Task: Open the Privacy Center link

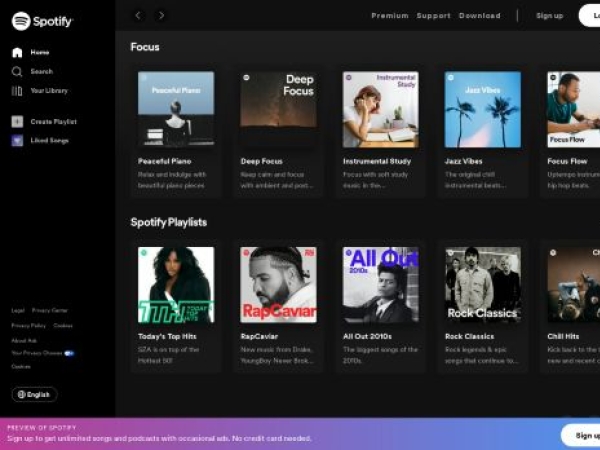Action: (50, 310)
